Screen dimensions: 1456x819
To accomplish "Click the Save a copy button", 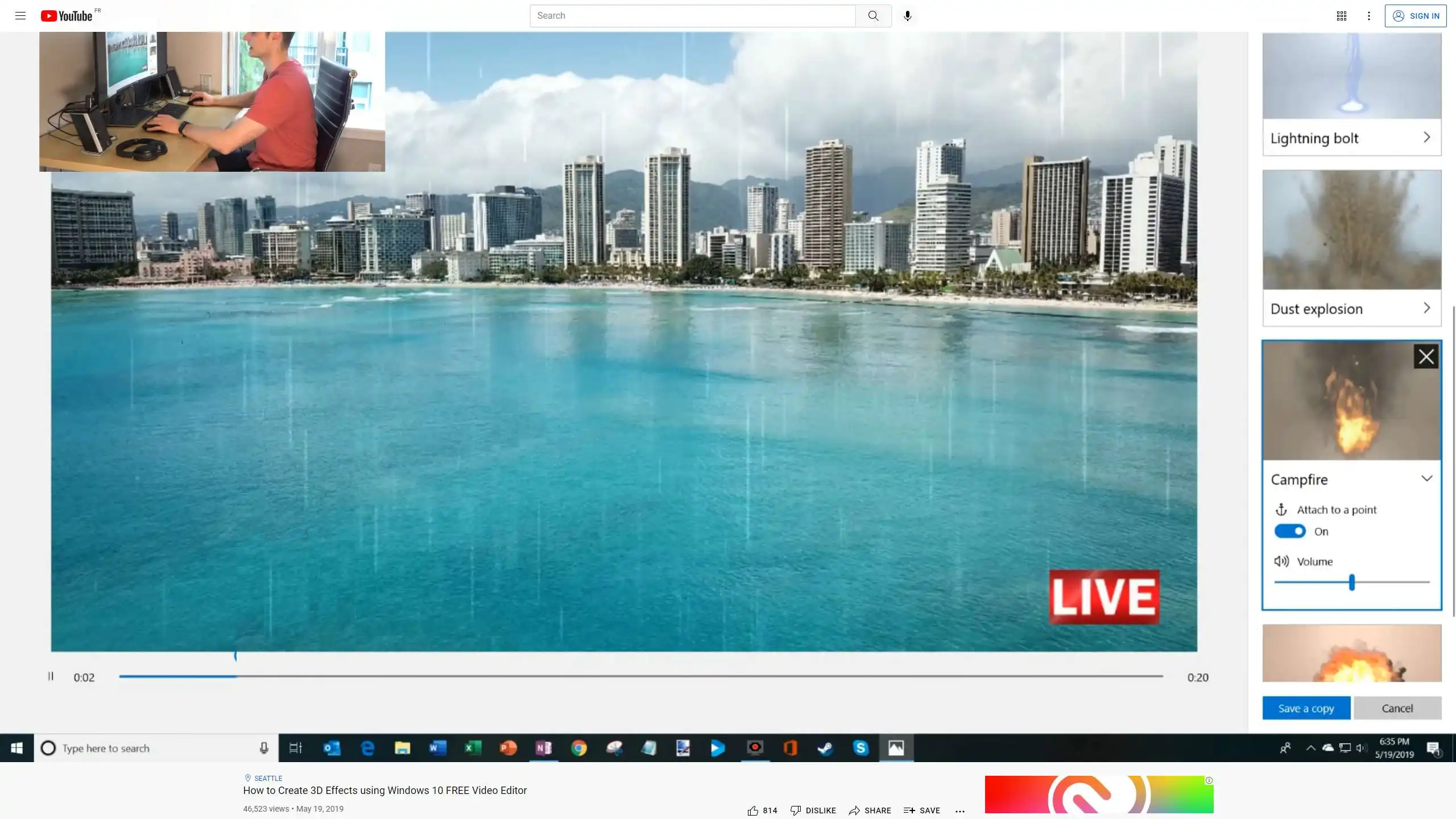I will pyautogui.click(x=1306, y=708).
